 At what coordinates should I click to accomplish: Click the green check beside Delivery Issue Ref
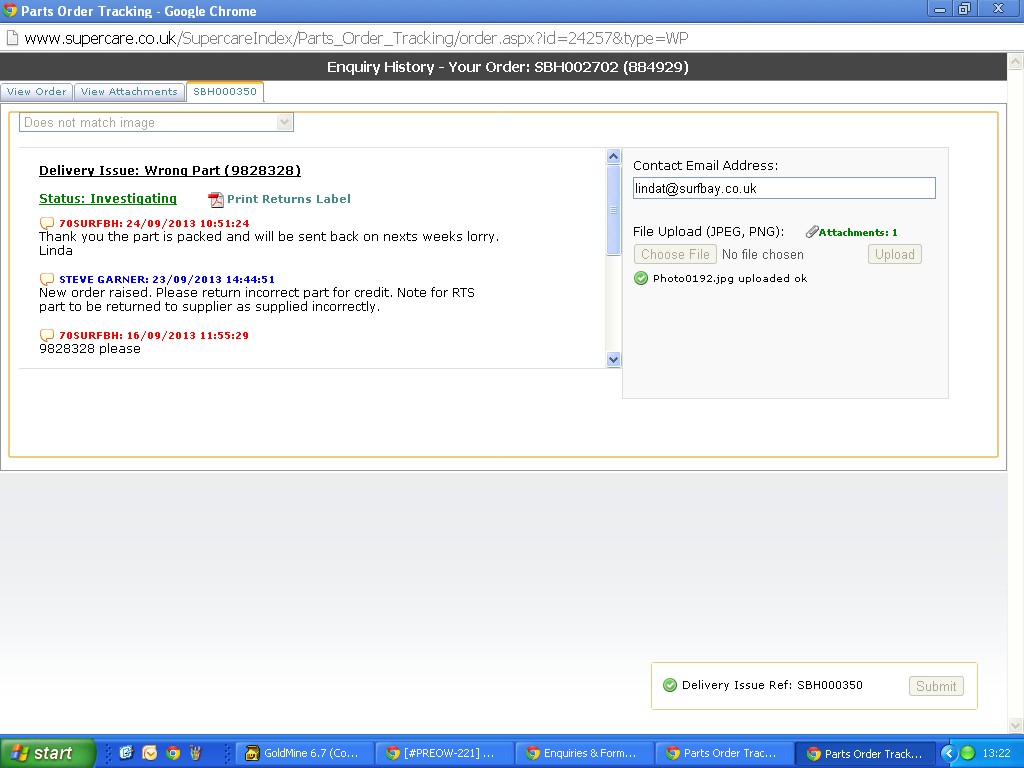[670, 685]
